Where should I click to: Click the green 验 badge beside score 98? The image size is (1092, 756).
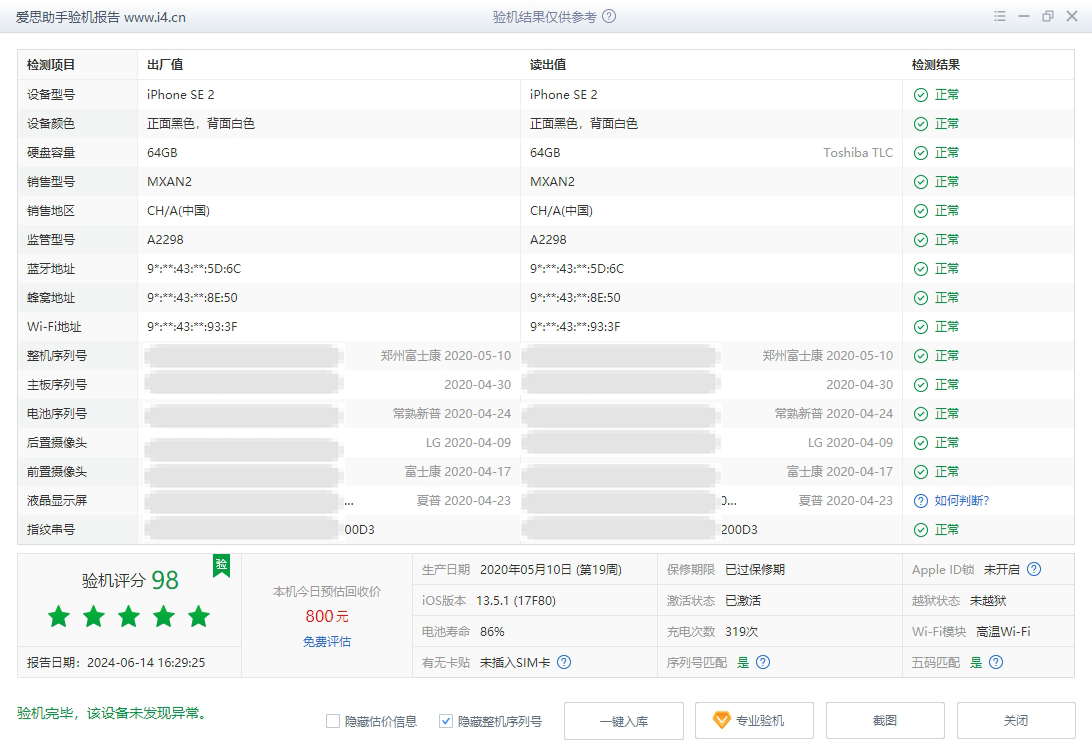[x=220, y=567]
